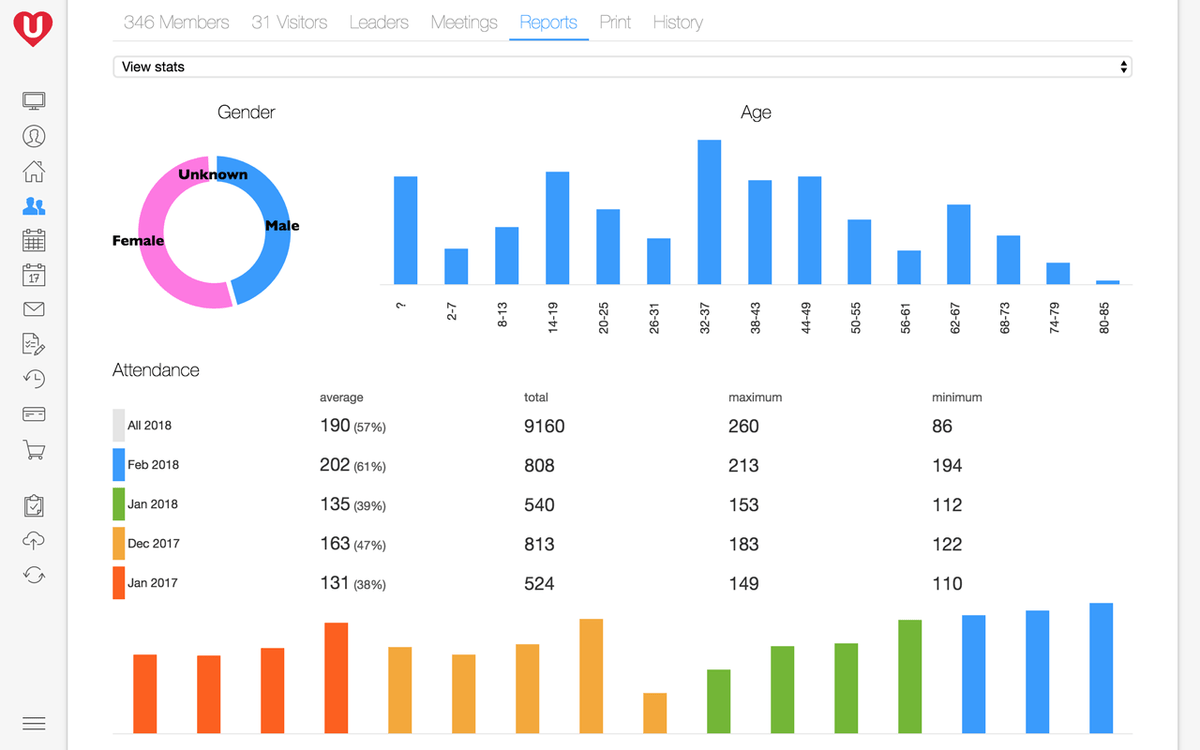Open the document with pencil forms icon
The image size is (1200, 750).
34,344
